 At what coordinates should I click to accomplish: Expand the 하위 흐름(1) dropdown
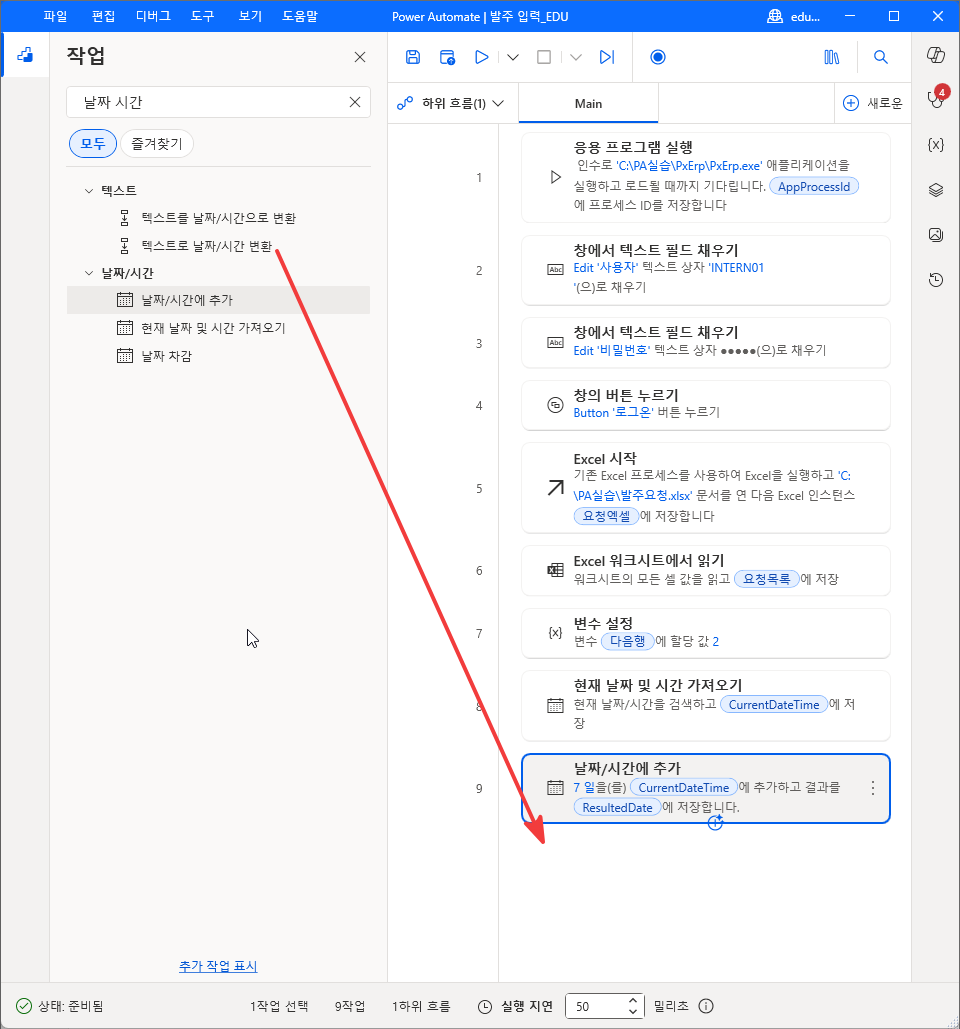pos(451,103)
